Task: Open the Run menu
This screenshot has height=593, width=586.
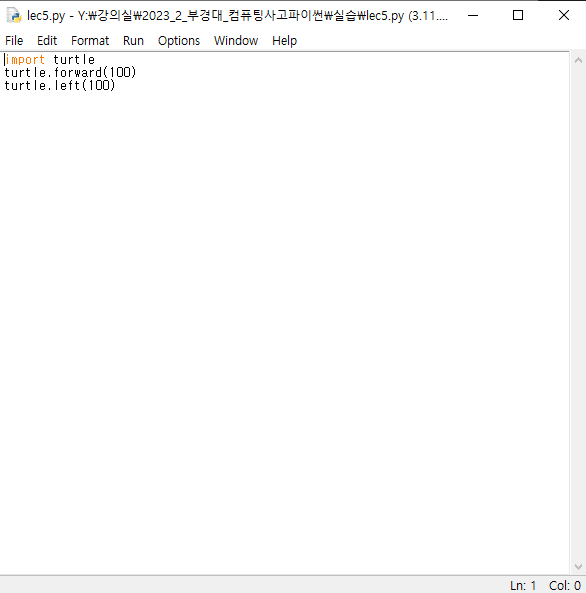Action: (x=133, y=40)
